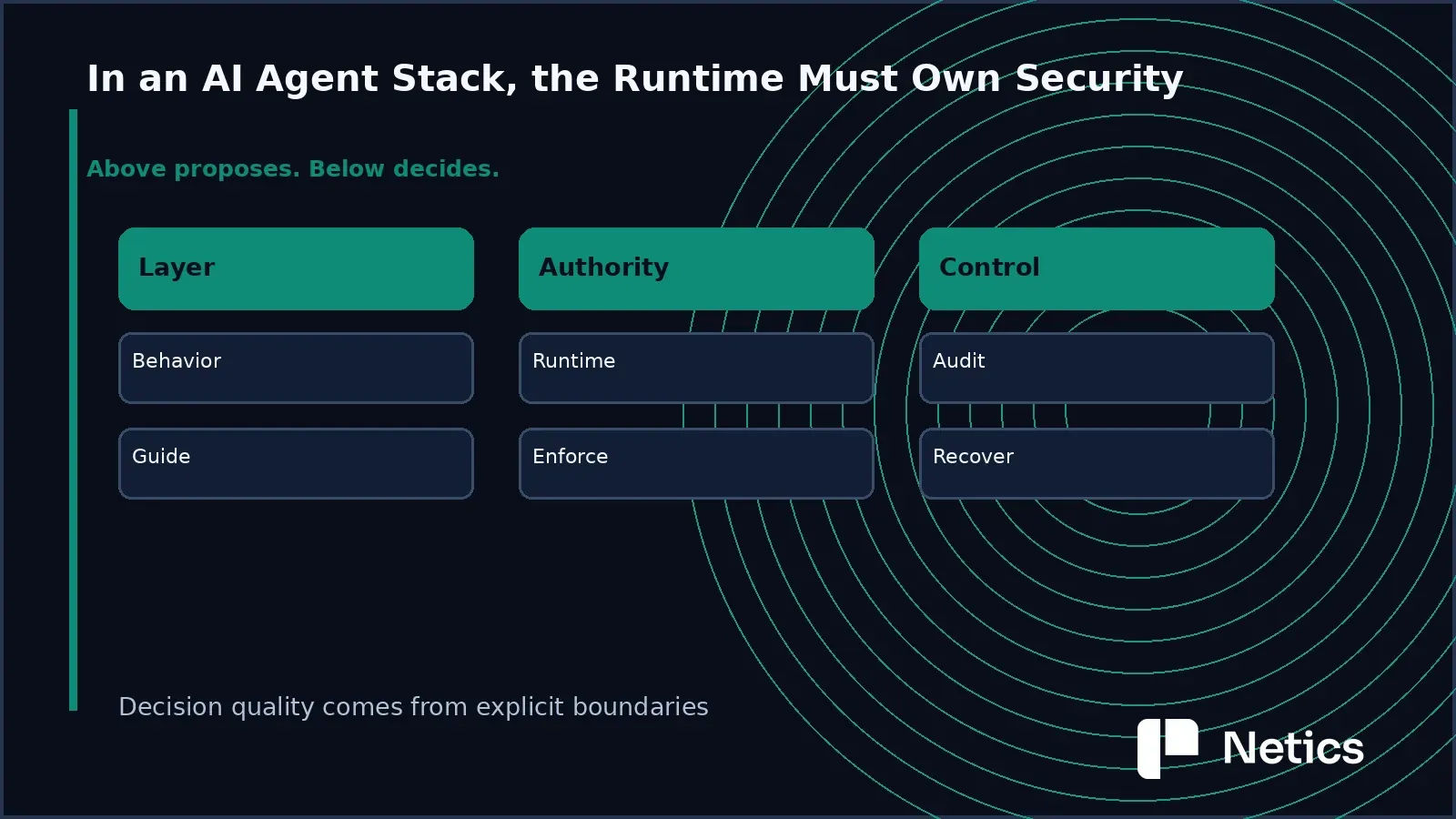
Task: Select the Behavior card
Action: (296, 368)
